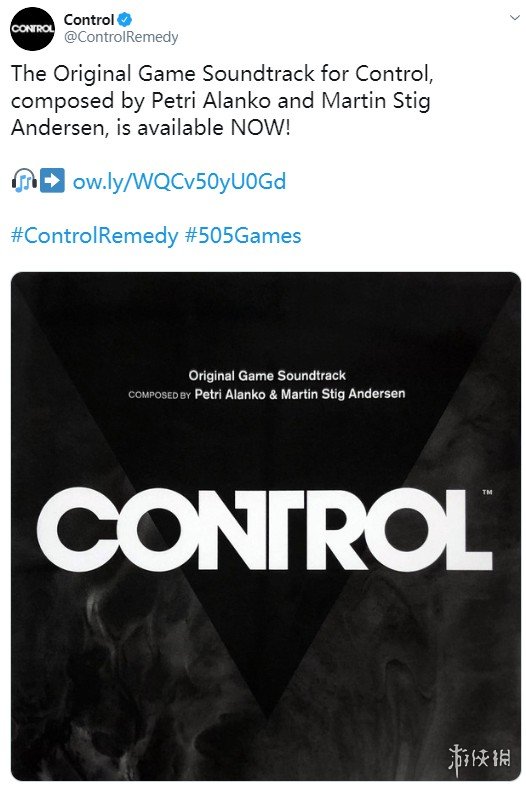
Task: Open the Control soundtrack cover image
Action: [266, 526]
